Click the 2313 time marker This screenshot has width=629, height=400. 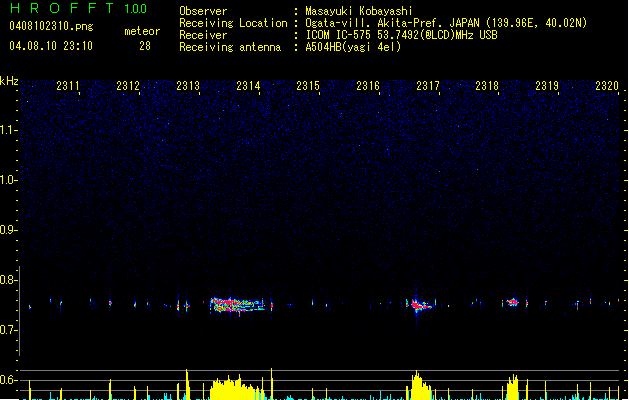pos(188,86)
